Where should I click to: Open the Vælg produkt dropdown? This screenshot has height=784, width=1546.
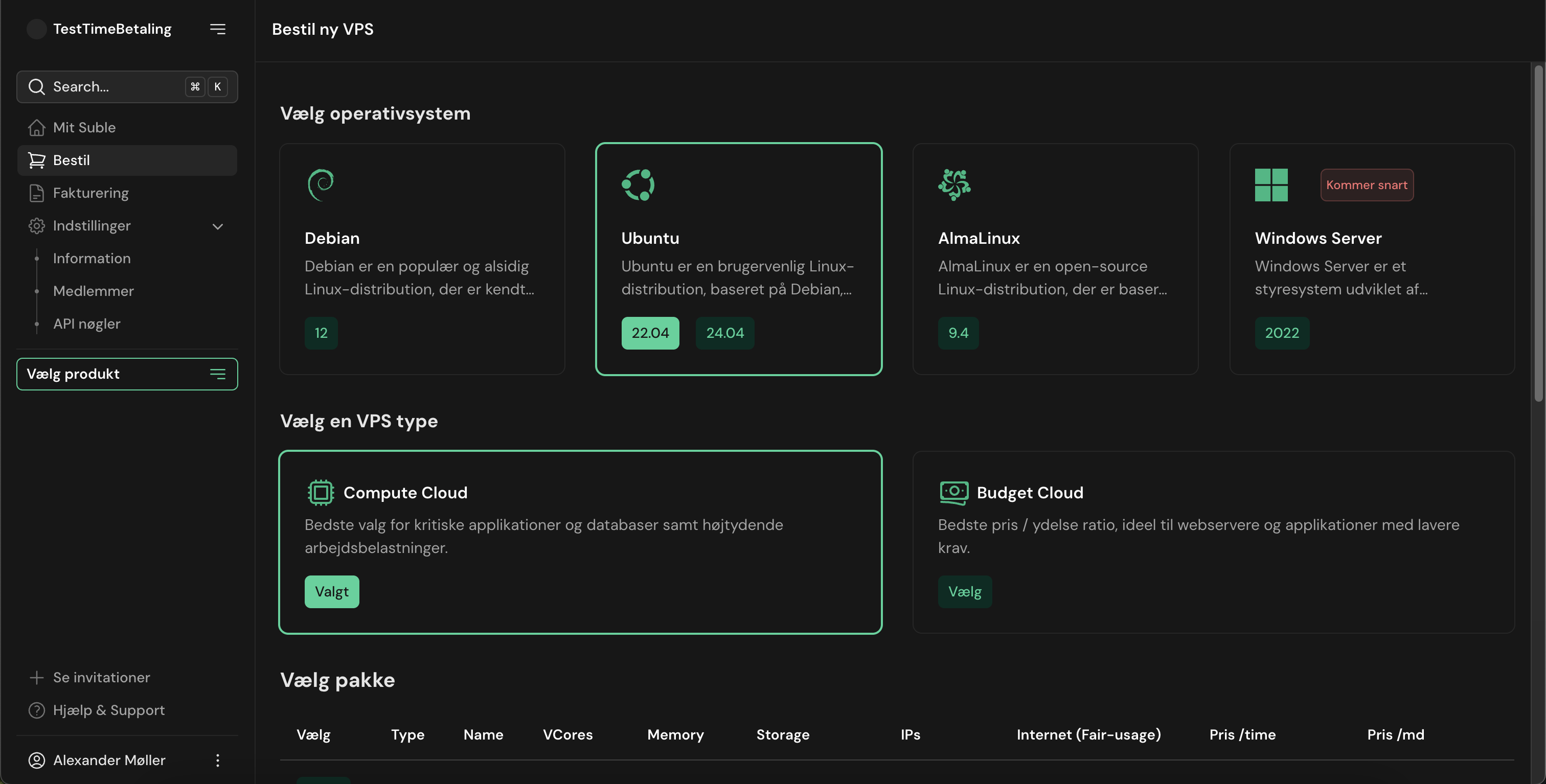point(127,374)
